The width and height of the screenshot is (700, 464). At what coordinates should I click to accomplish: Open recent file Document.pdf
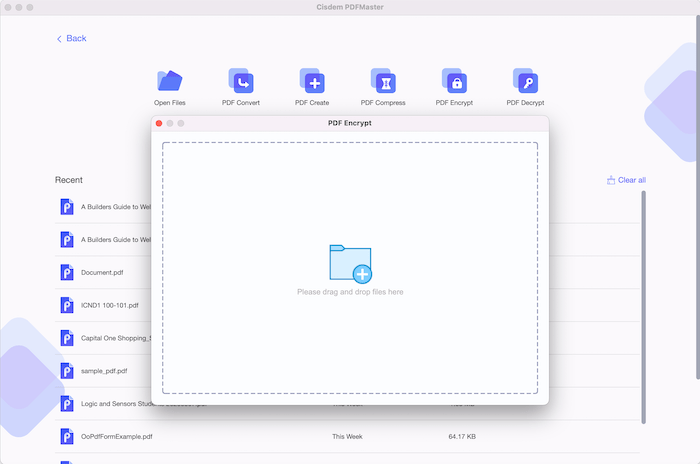pyautogui.click(x=102, y=272)
